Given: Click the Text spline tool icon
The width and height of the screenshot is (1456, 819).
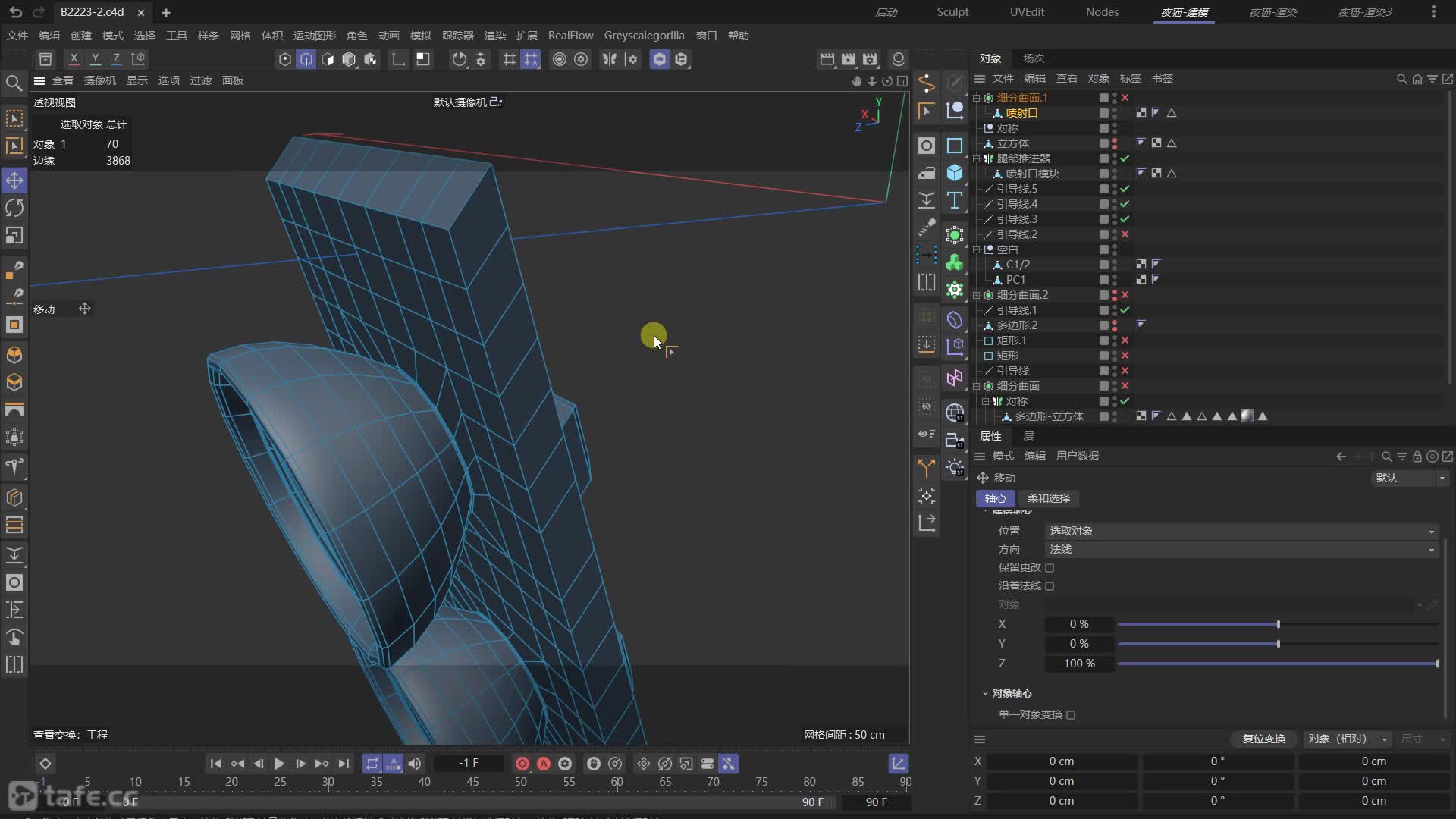Looking at the screenshot, I should (x=955, y=200).
